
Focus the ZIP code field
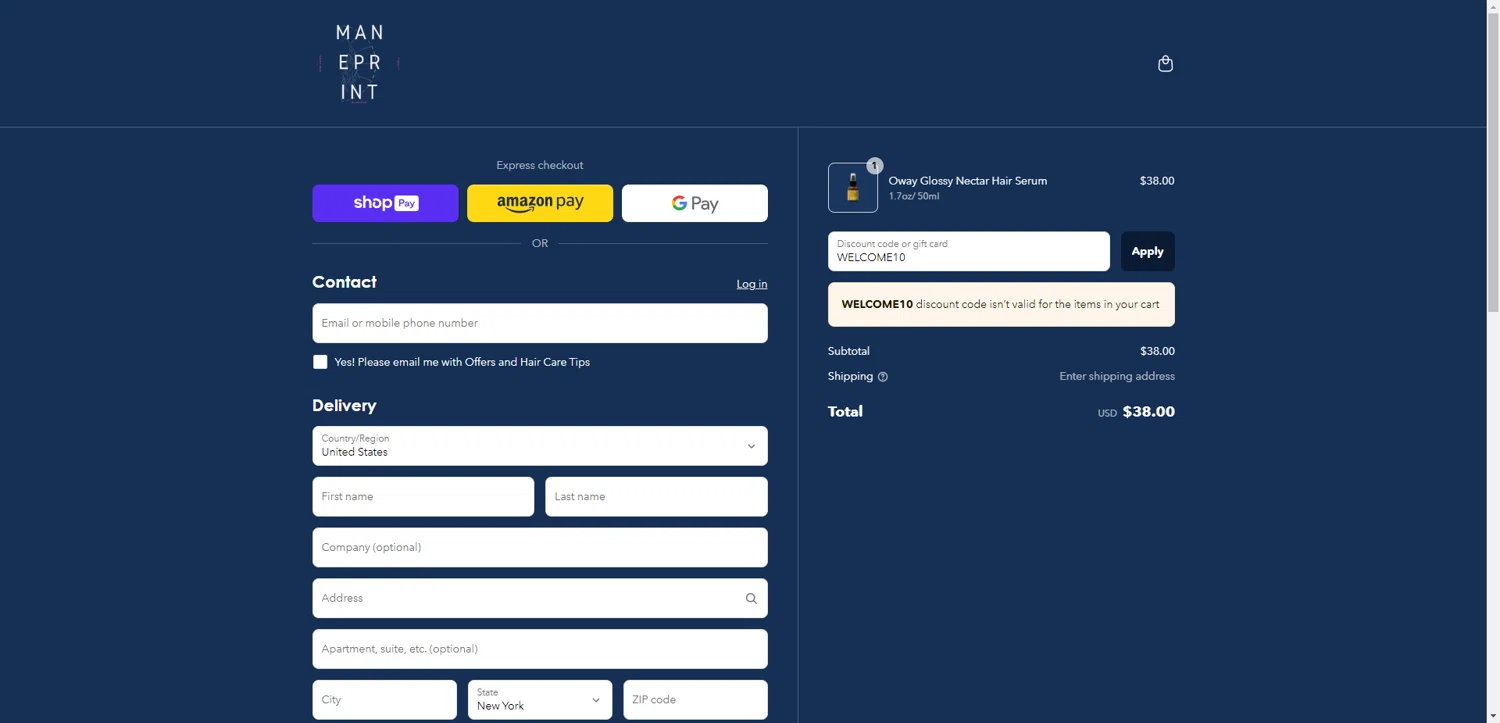coord(695,700)
